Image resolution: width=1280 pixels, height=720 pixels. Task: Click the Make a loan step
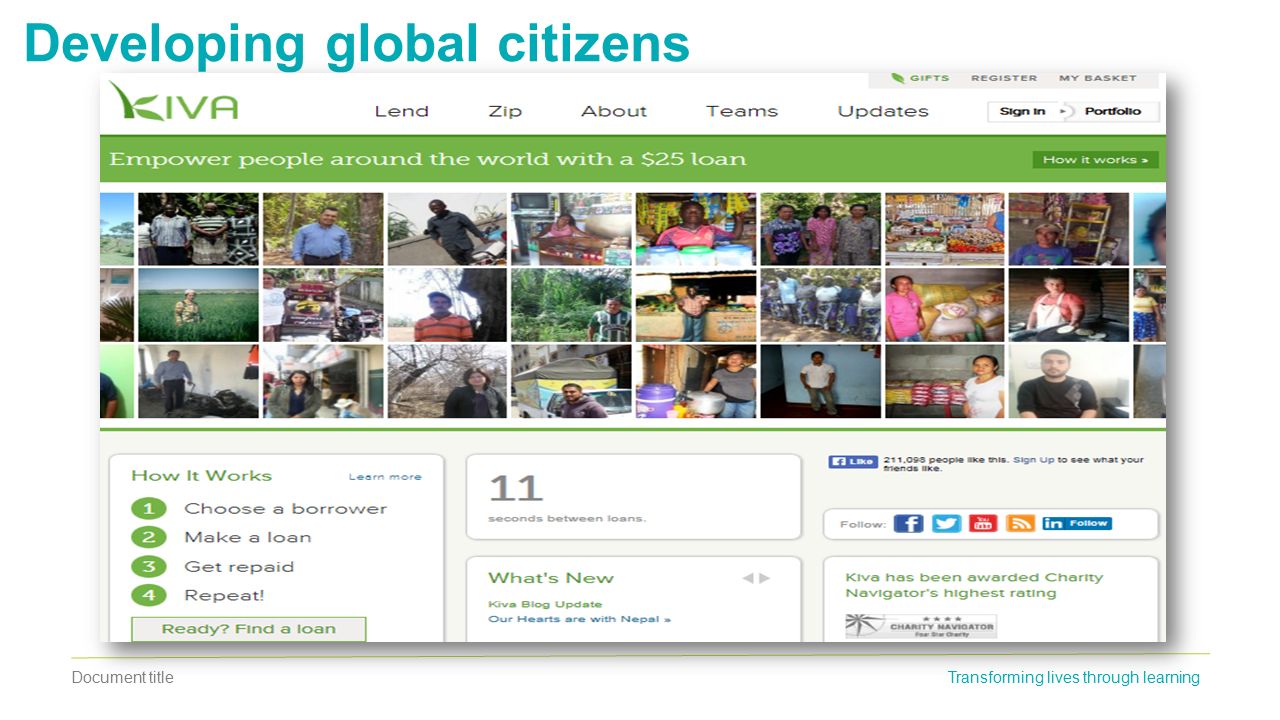(x=248, y=537)
